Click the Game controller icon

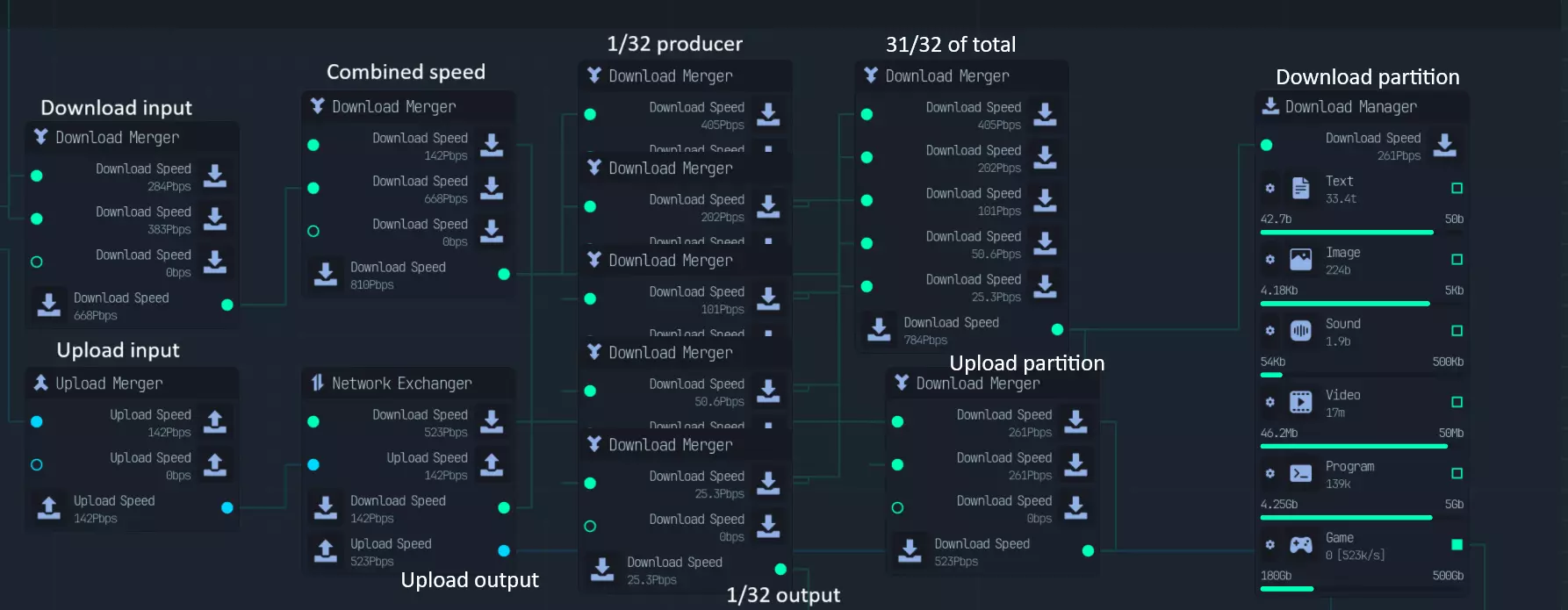coord(1300,545)
